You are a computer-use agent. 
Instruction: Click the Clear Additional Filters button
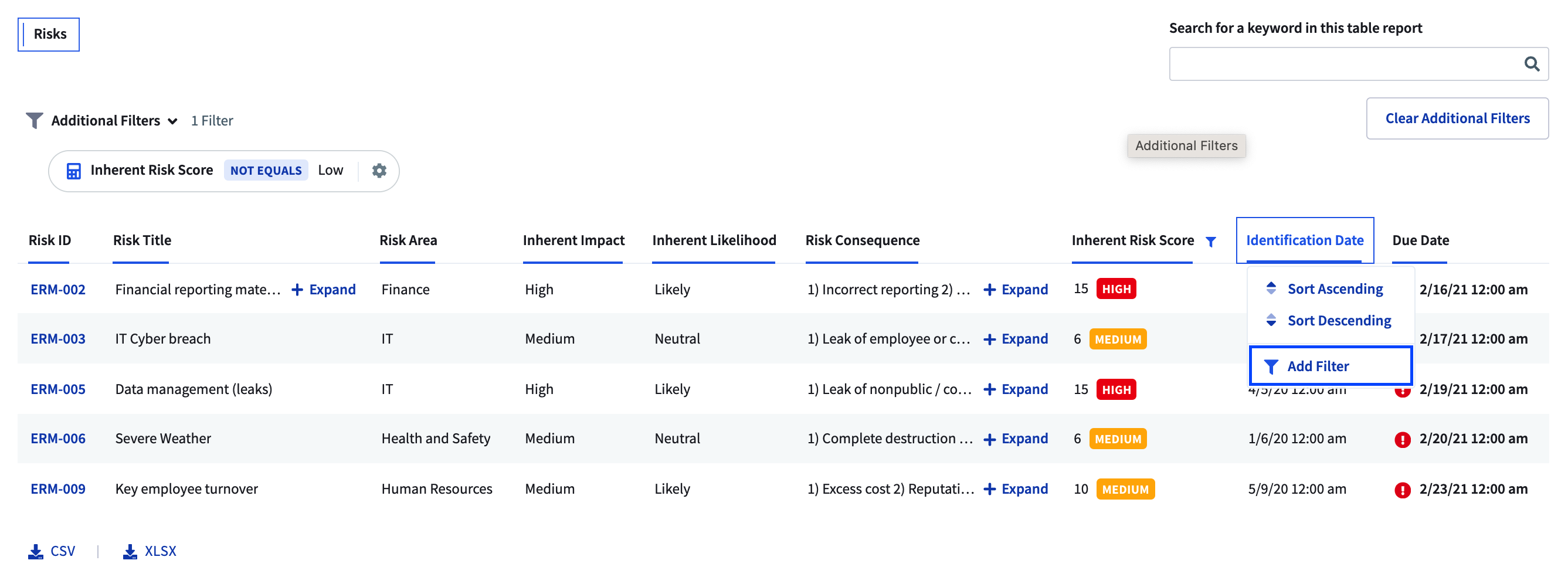click(1457, 118)
